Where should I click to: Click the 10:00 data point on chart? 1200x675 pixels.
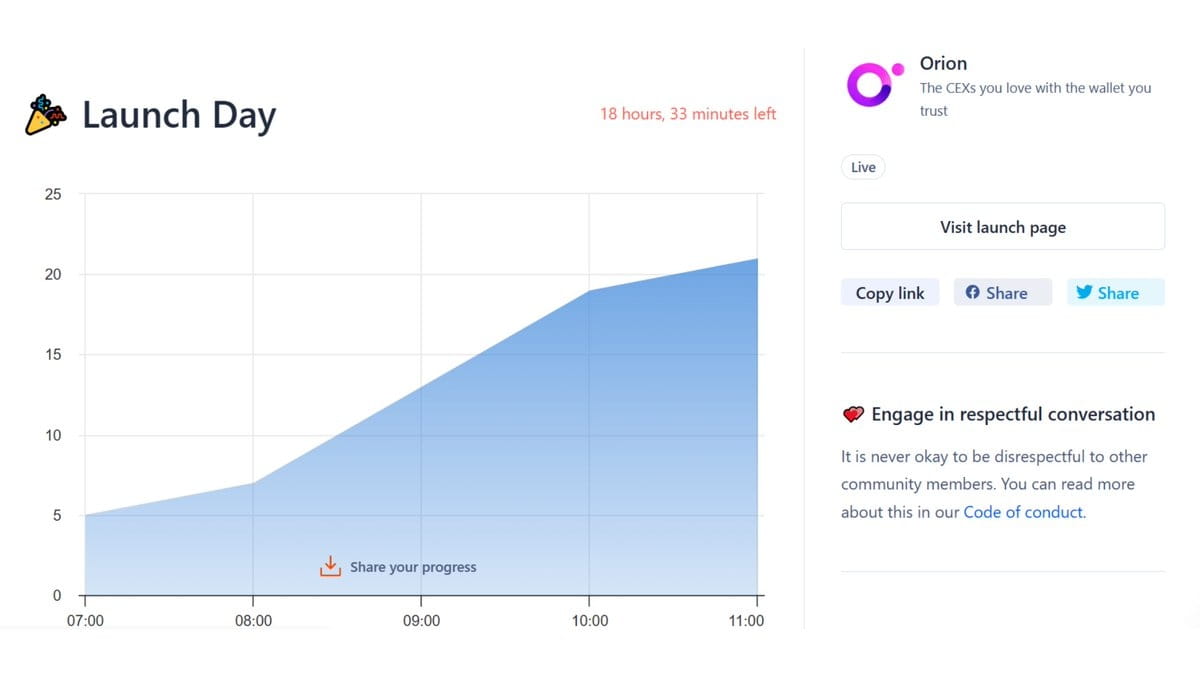[x=589, y=291]
